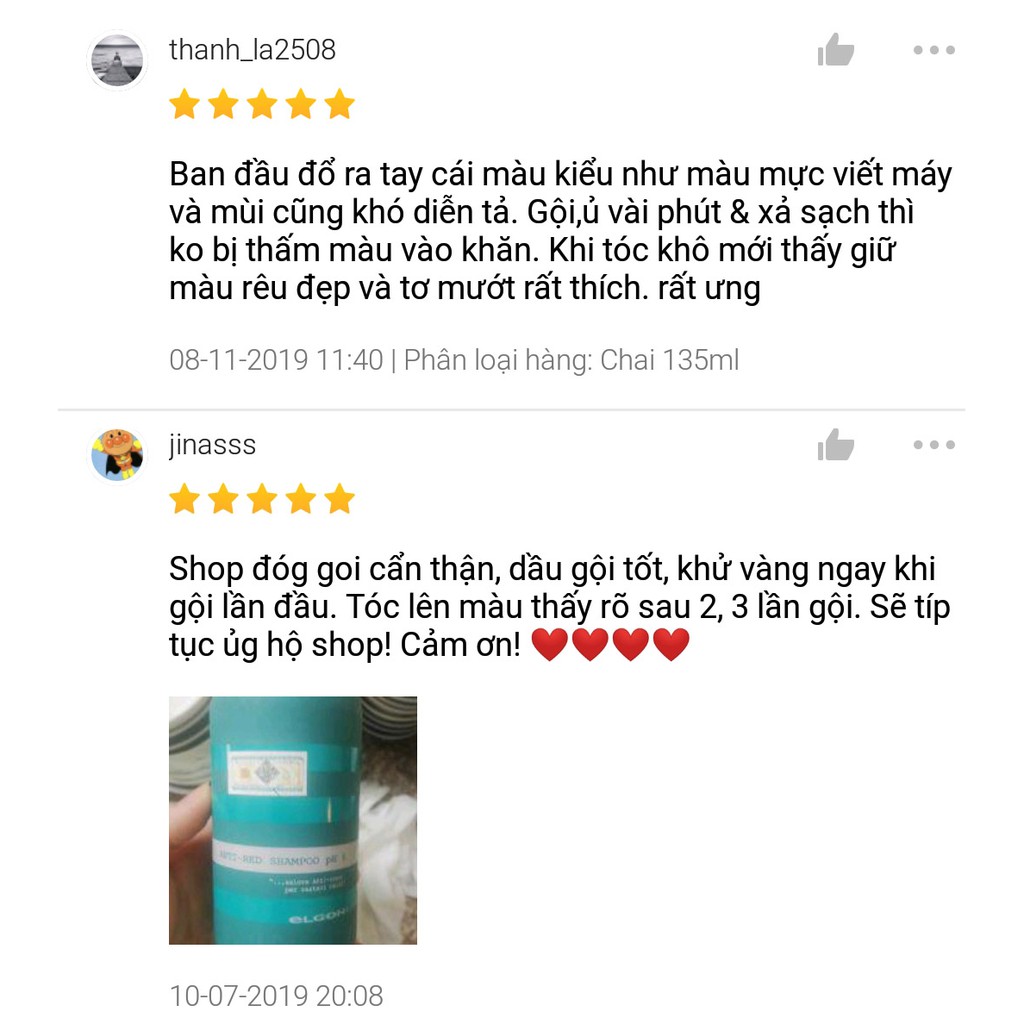The image size is (1024, 1024).
Task: Click the 'Phân loại hàng: Chai 135ml' label
Action: click(x=571, y=360)
